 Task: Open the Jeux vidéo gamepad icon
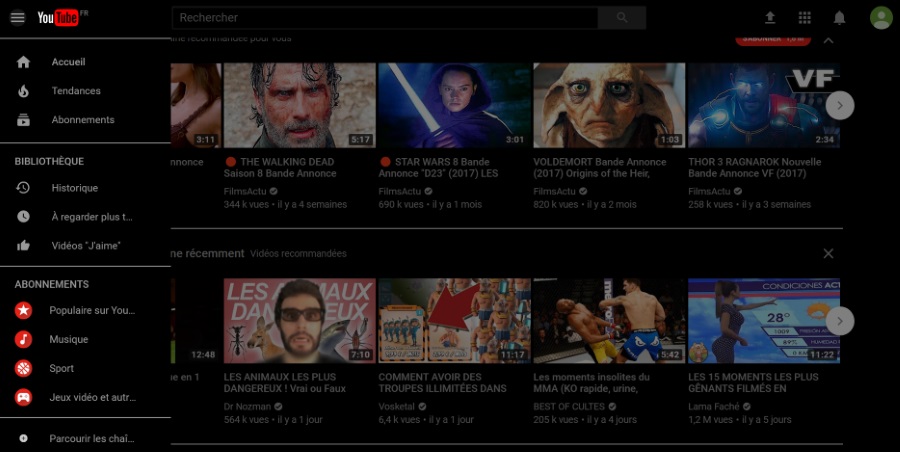[24, 397]
